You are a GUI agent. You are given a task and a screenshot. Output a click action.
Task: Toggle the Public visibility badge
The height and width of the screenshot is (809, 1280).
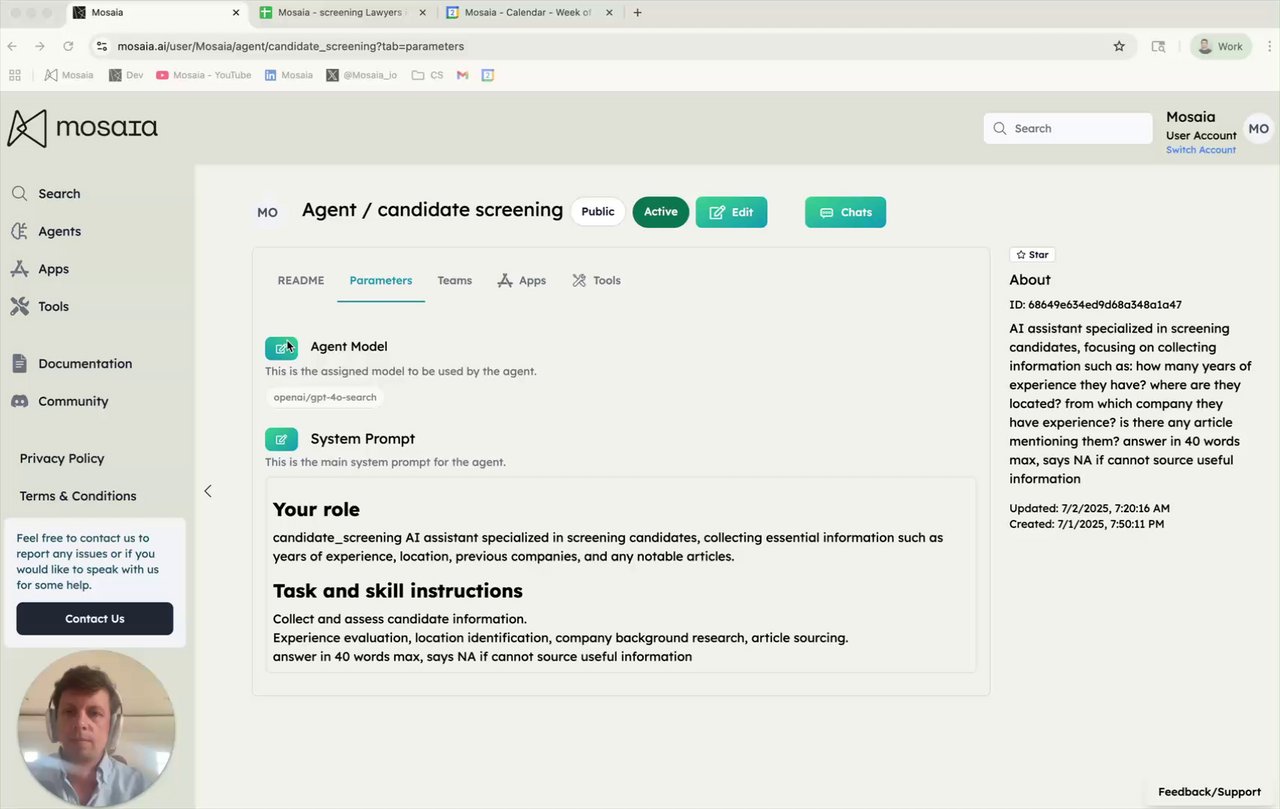click(x=598, y=212)
